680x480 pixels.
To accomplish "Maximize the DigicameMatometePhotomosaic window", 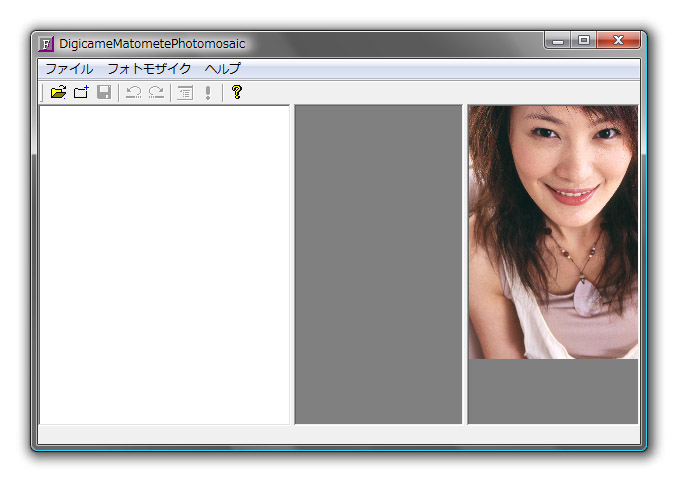I will click(584, 40).
